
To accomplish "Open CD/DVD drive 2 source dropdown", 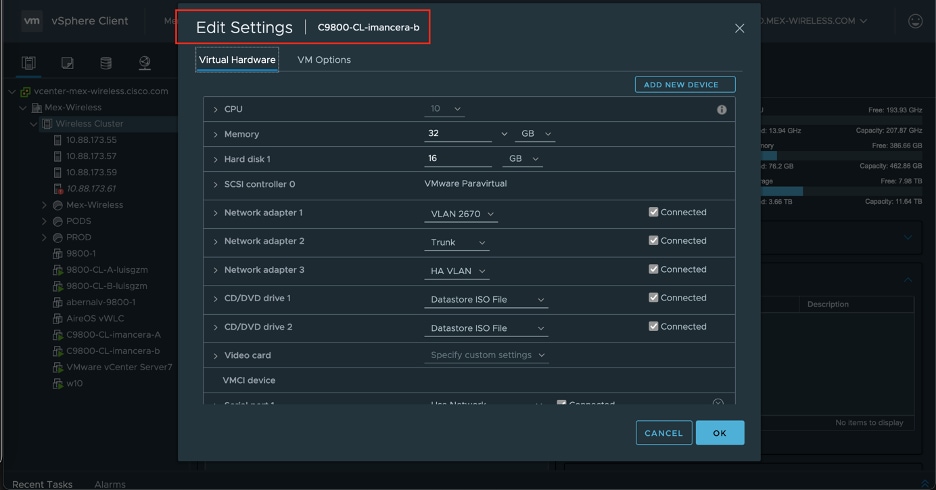I will click(x=486, y=328).
